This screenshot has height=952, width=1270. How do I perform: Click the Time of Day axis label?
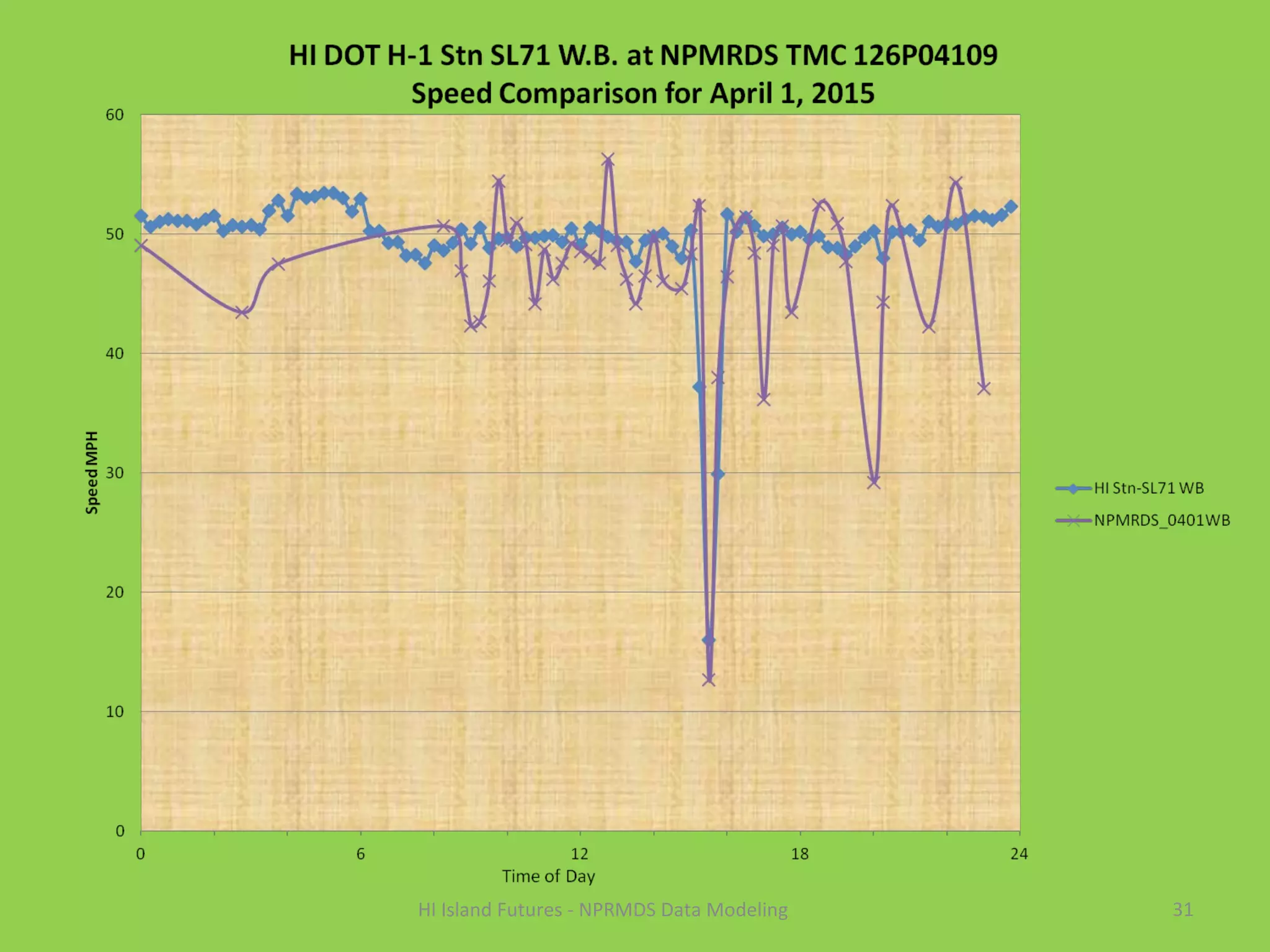point(548,876)
